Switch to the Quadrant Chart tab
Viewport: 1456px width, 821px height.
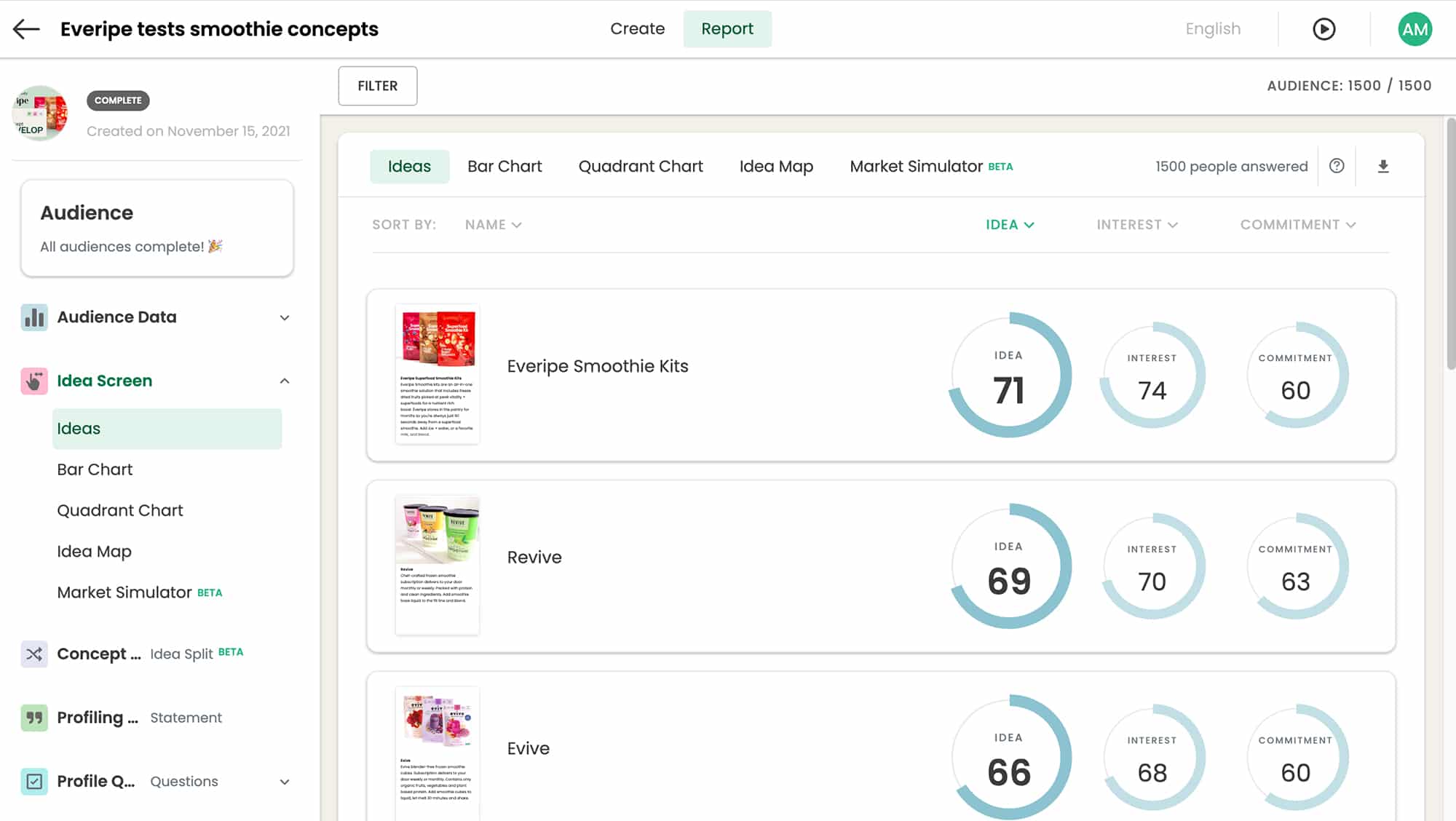[x=640, y=166]
